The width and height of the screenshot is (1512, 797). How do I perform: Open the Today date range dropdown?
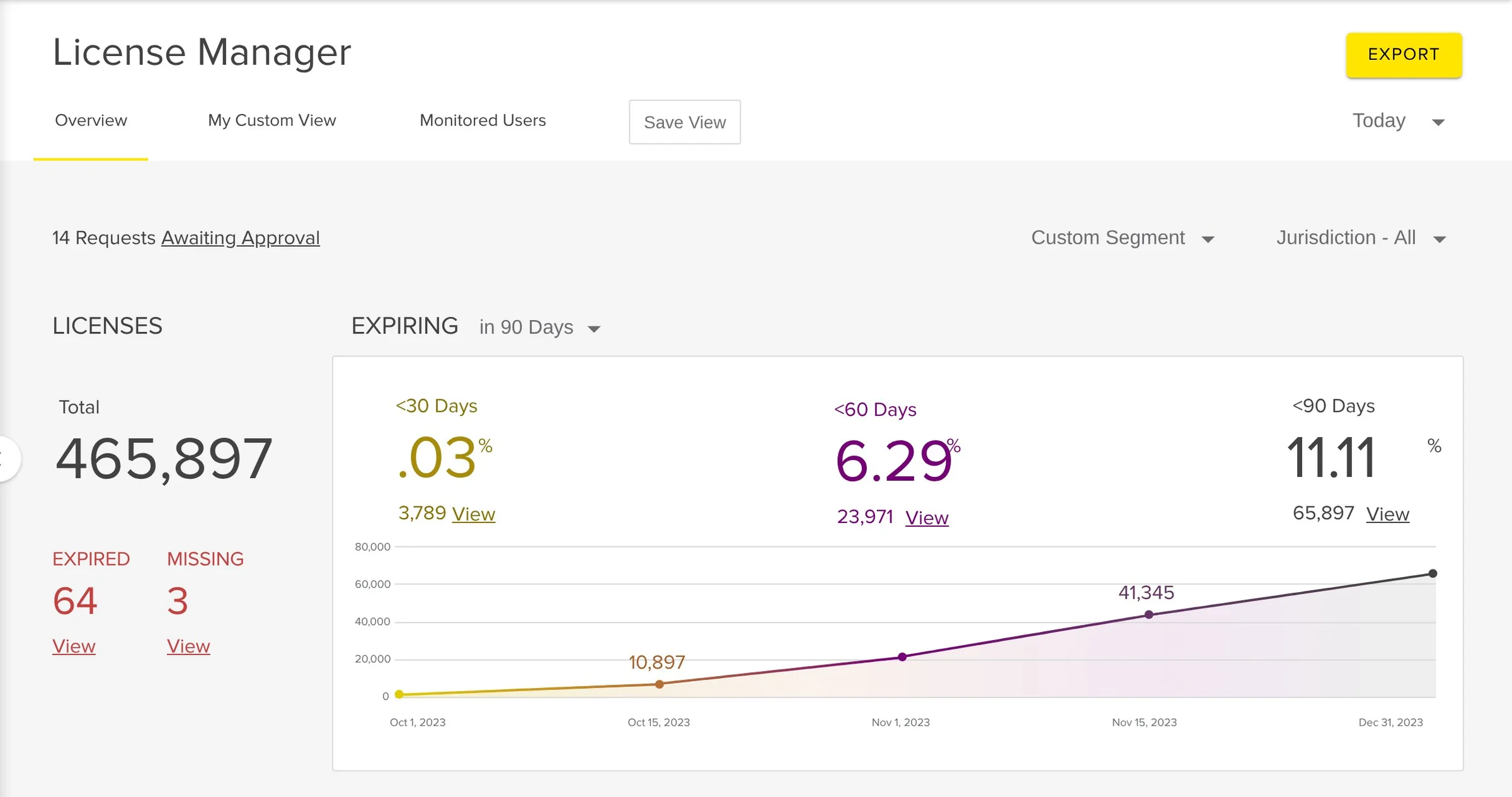[x=1399, y=120]
